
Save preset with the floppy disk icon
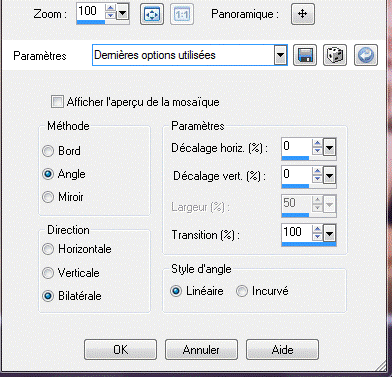pyautogui.click(x=305, y=55)
